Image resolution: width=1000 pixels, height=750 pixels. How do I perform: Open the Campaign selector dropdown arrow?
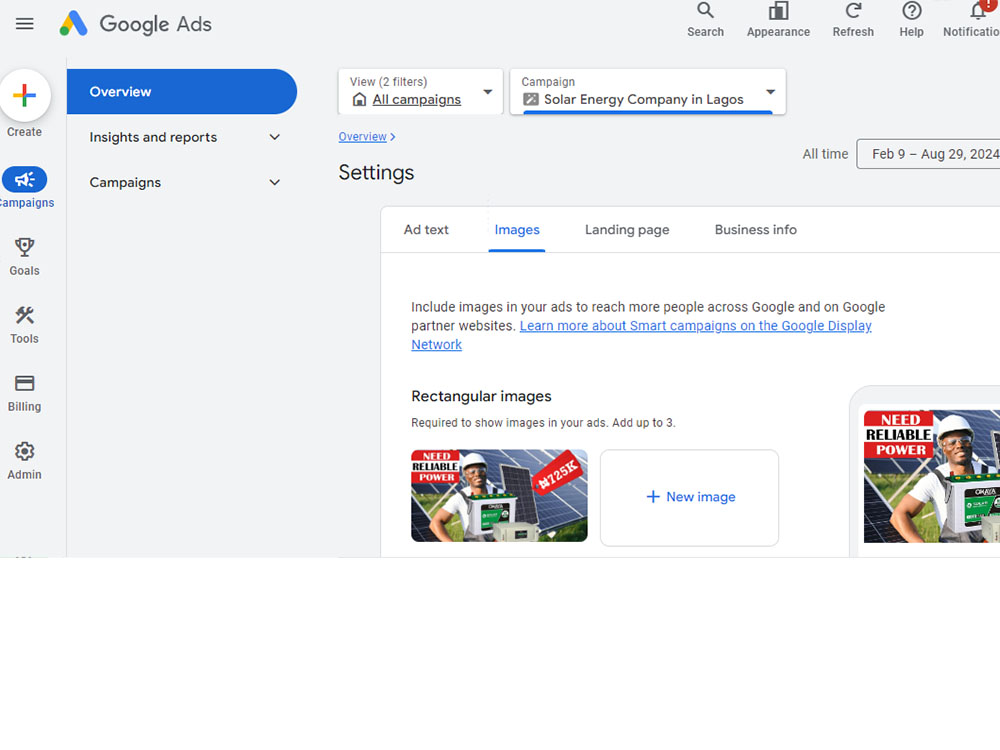click(770, 92)
